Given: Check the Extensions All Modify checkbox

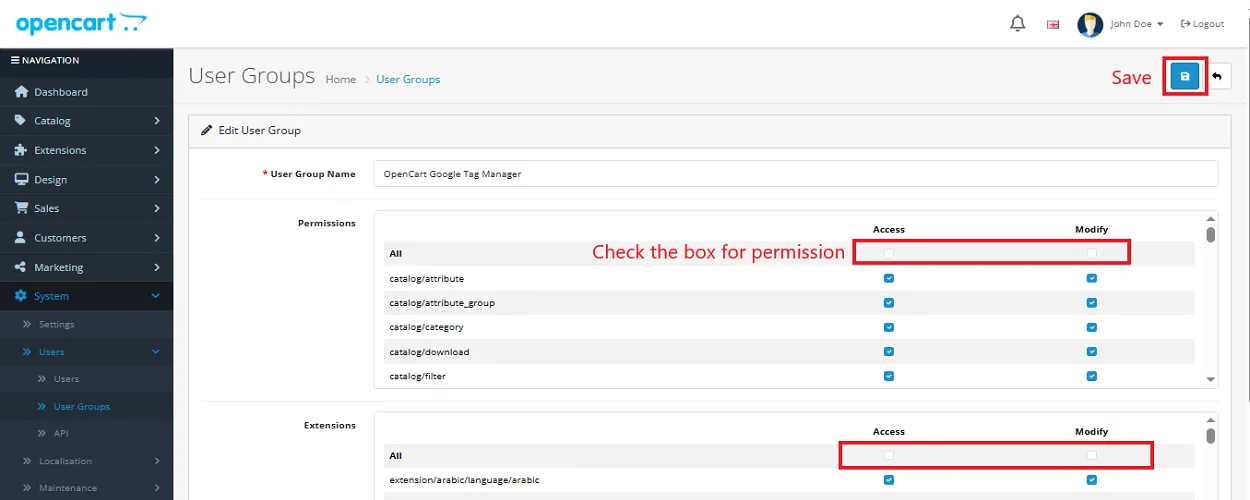Looking at the screenshot, I should tap(1091, 455).
